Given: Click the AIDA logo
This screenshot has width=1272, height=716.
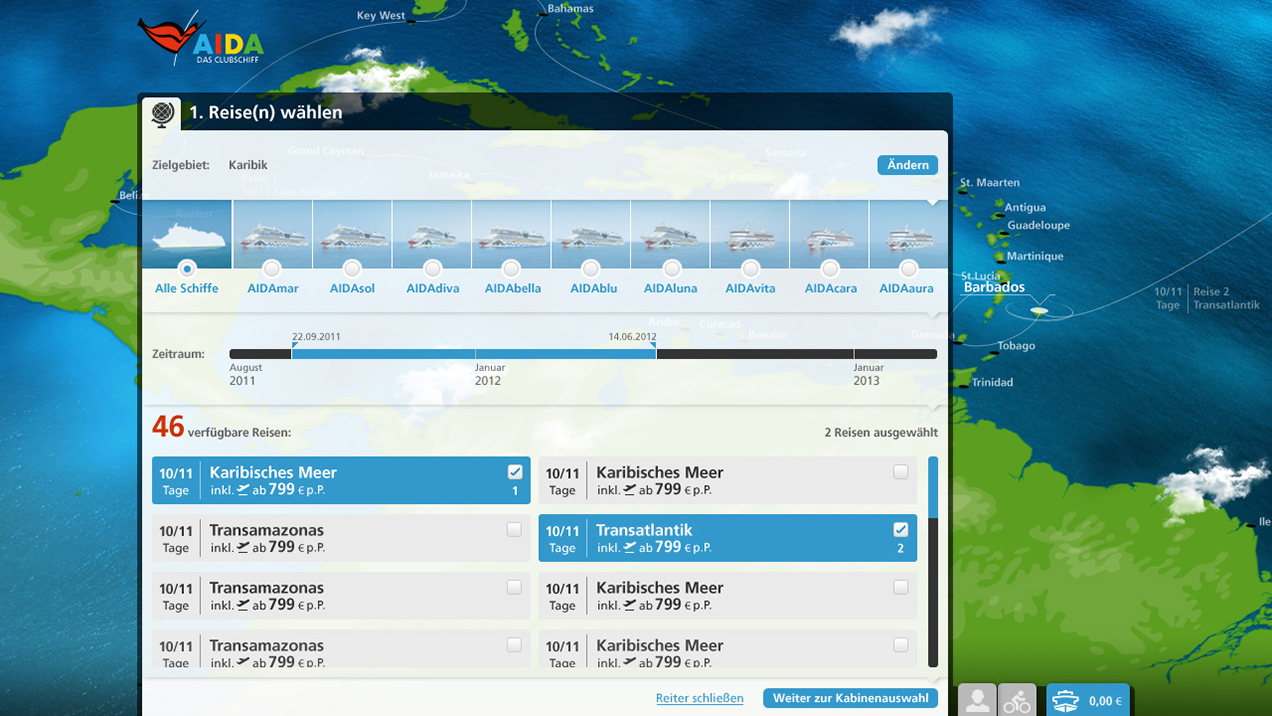Looking at the screenshot, I should click(x=201, y=40).
